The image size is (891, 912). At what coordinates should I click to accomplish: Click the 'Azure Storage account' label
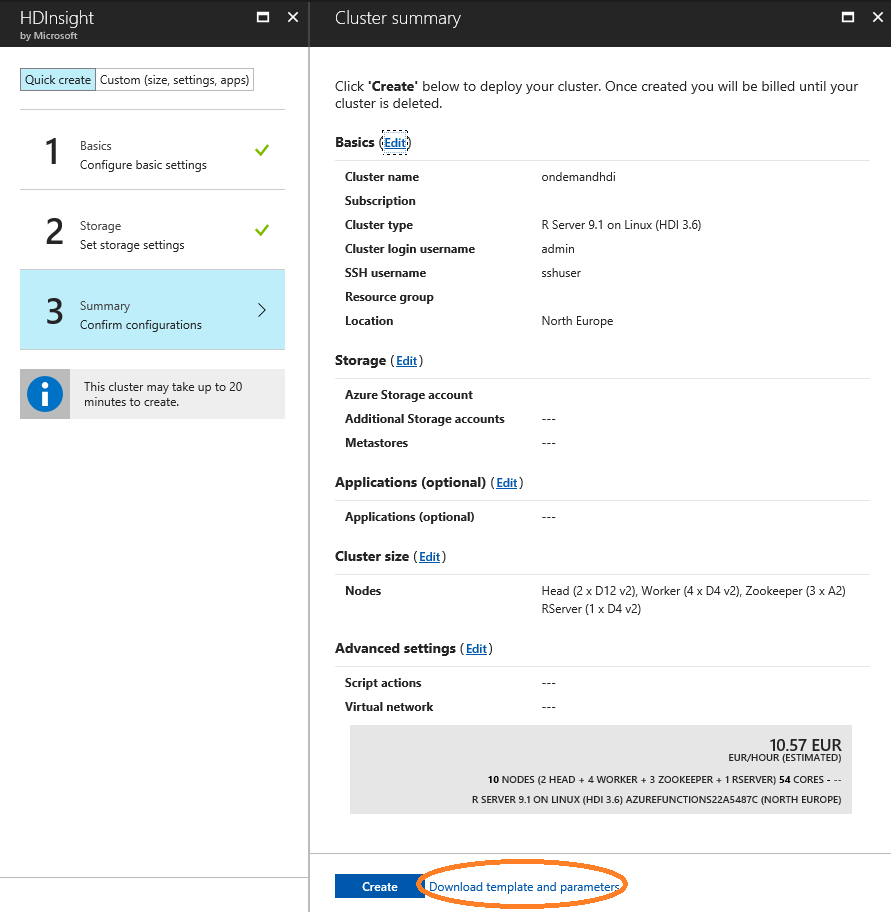(x=408, y=395)
